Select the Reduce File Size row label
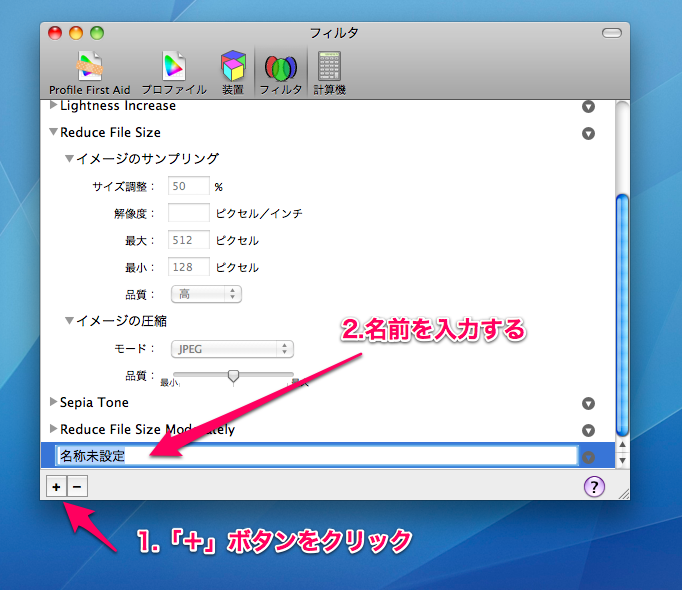Image resolution: width=682 pixels, height=590 pixels. (x=110, y=132)
